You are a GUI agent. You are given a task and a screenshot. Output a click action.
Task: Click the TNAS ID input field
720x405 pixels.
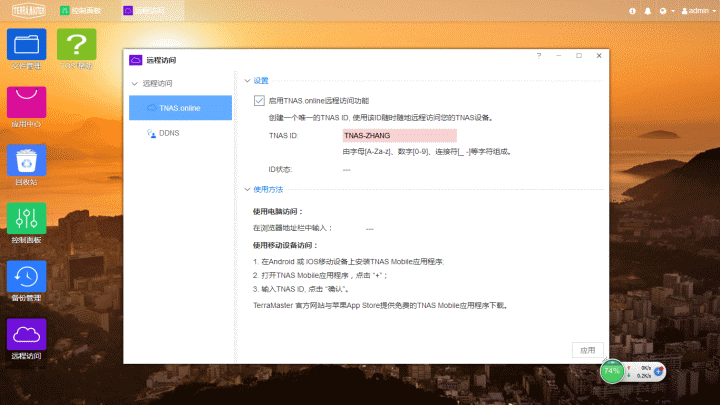click(x=399, y=135)
